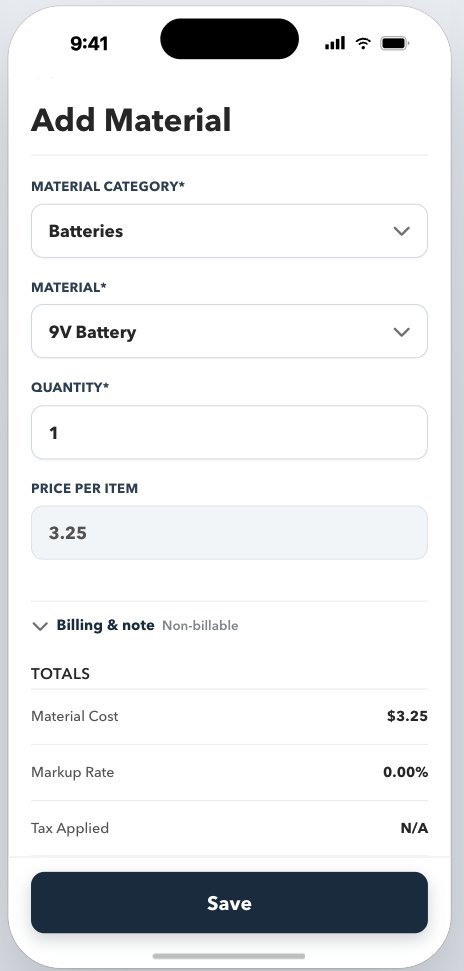The height and width of the screenshot is (971, 464).
Task: Expand the Billing & note section
Action: click(x=135, y=625)
